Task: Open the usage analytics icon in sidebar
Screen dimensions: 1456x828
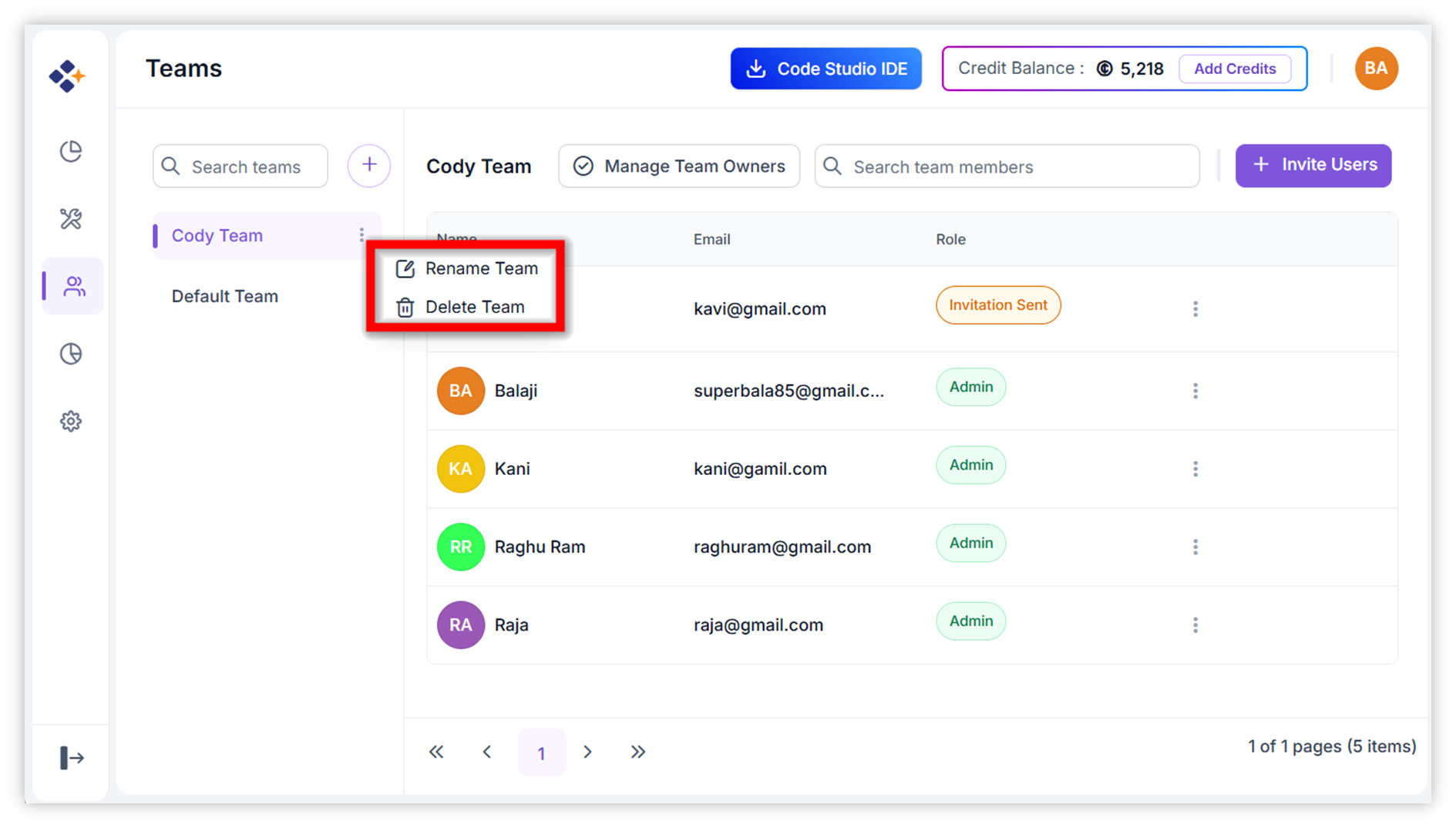Action: coord(71,354)
